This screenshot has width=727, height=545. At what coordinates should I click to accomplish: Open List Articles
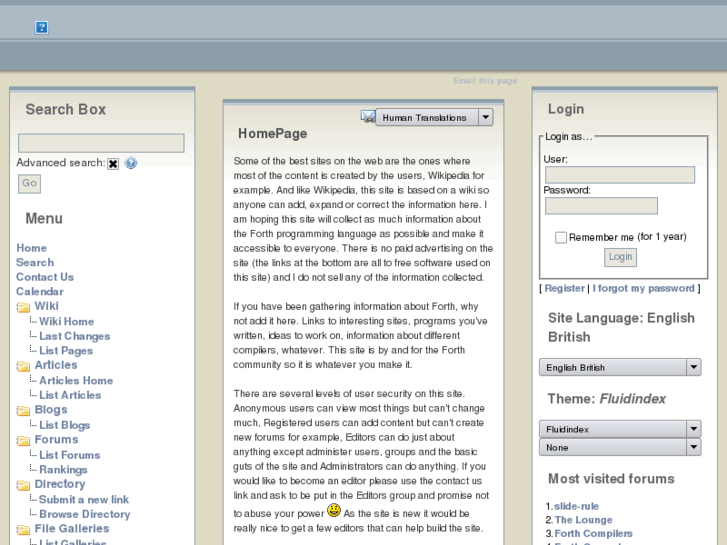70,395
